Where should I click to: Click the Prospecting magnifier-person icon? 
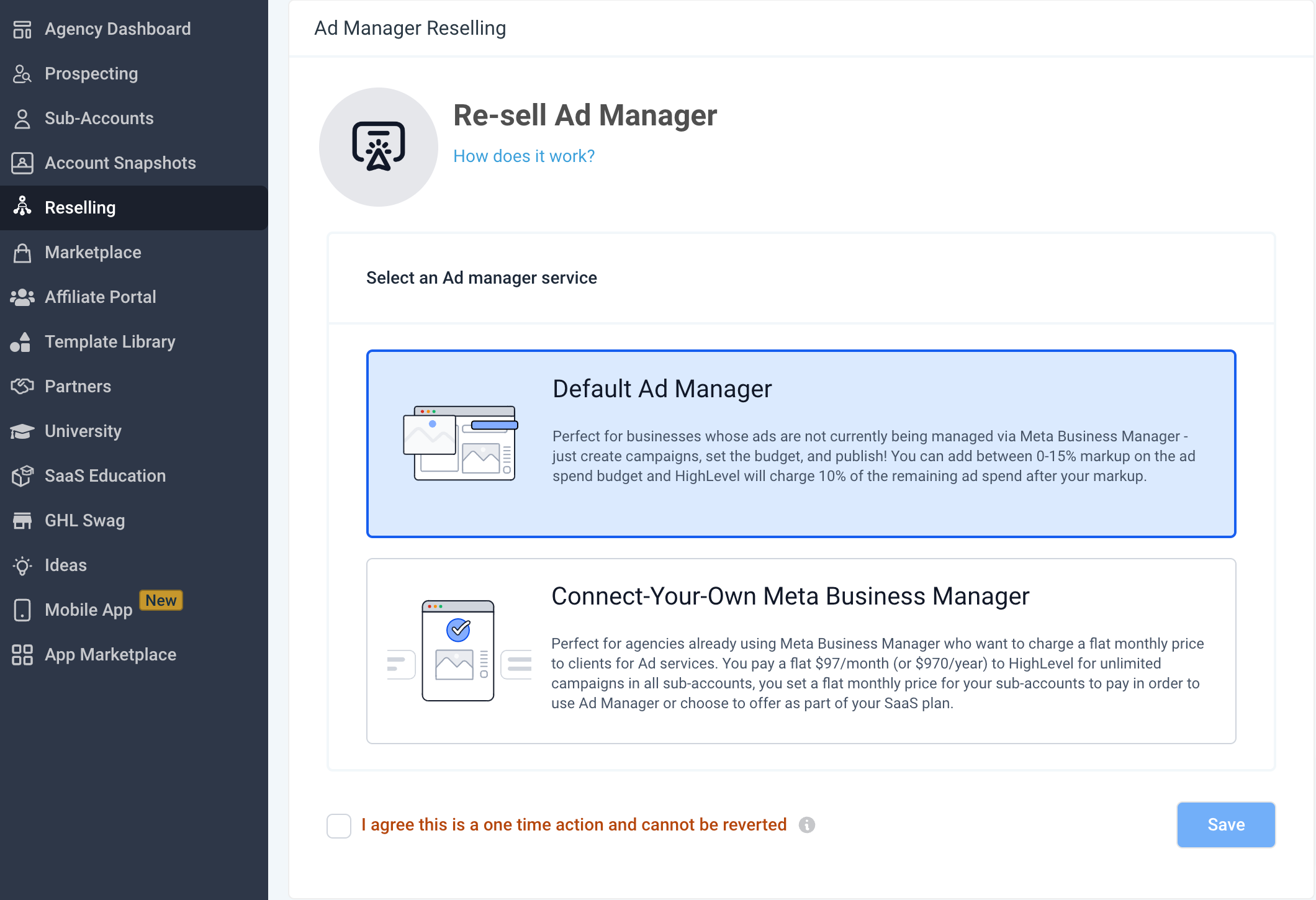(x=22, y=74)
